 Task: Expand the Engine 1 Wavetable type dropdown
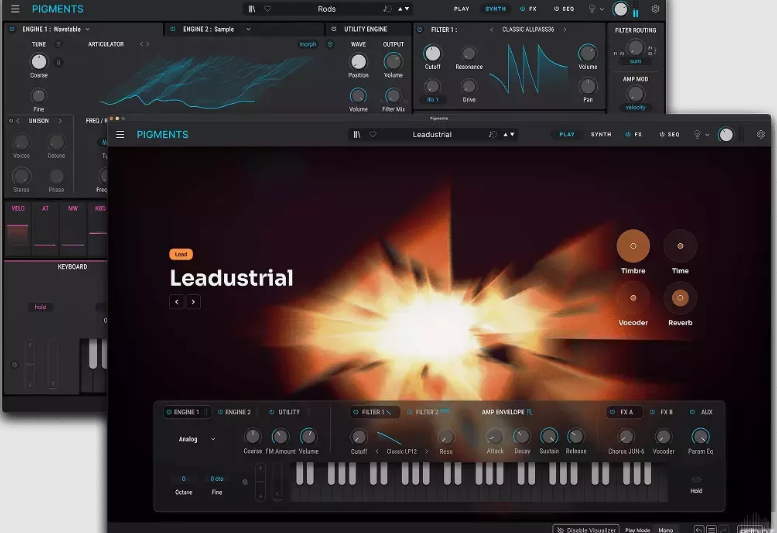[x=88, y=29]
